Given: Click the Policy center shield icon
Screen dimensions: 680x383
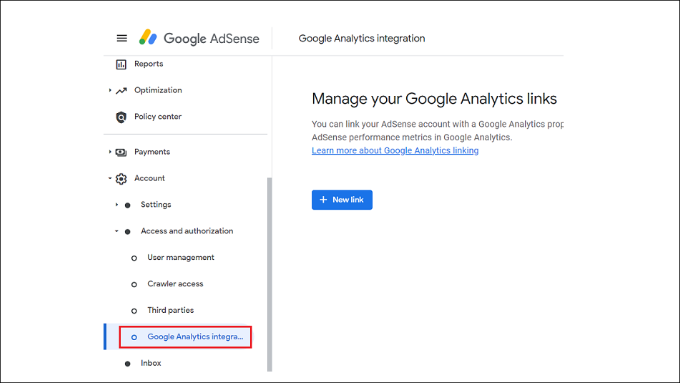Looking at the screenshot, I should (121, 117).
